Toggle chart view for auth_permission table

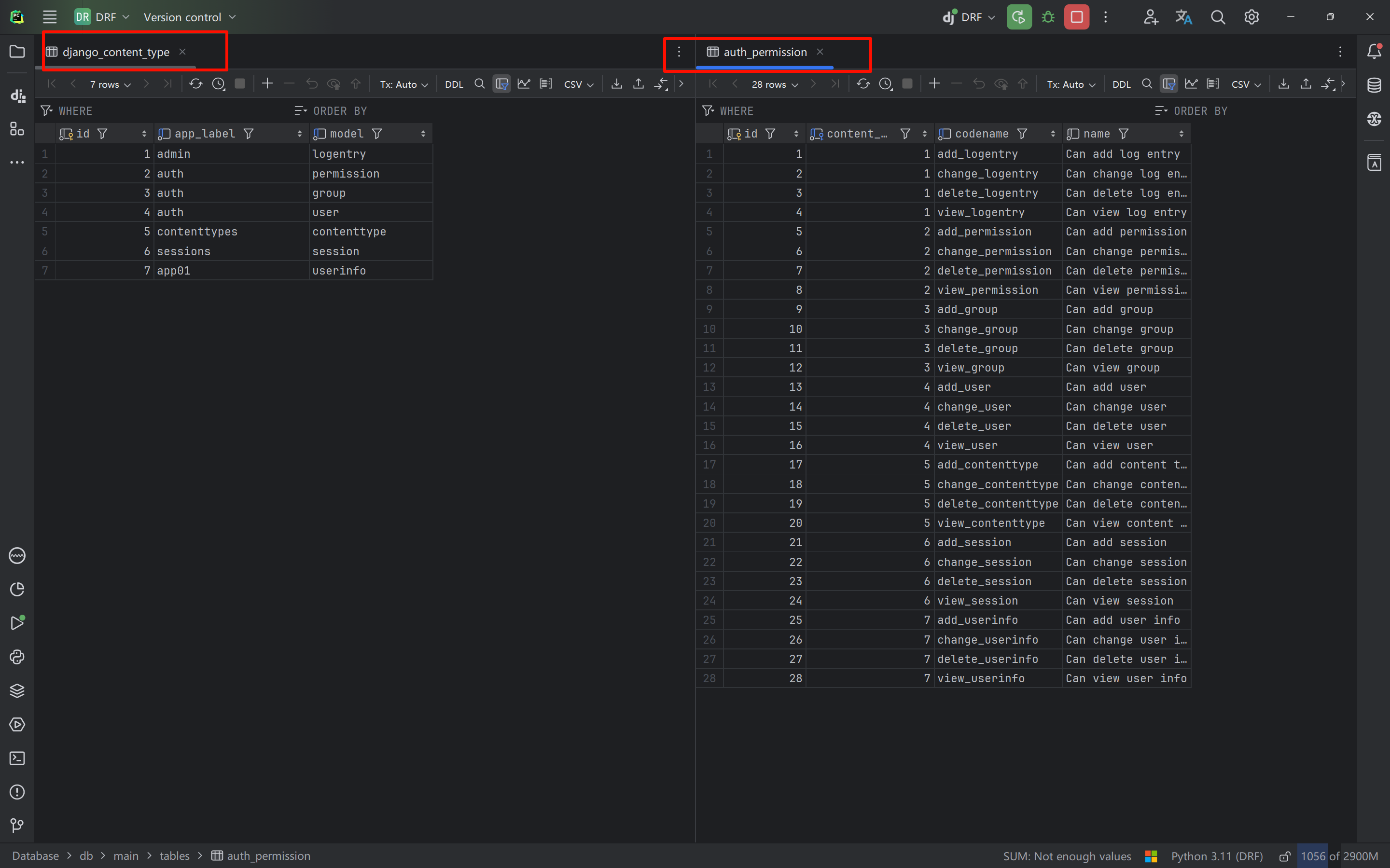[1191, 84]
